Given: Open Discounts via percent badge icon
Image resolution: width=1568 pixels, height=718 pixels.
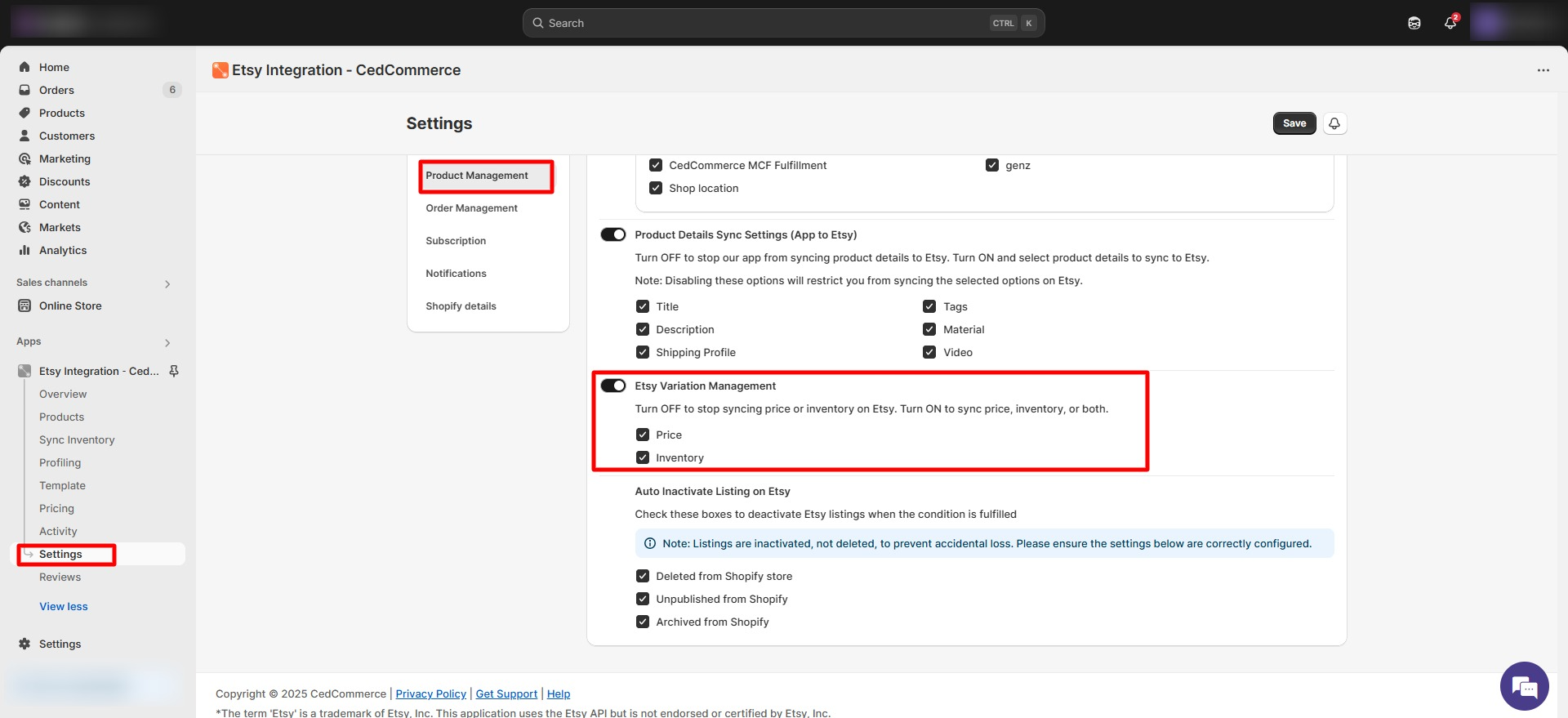Looking at the screenshot, I should [x=24, y=181].
